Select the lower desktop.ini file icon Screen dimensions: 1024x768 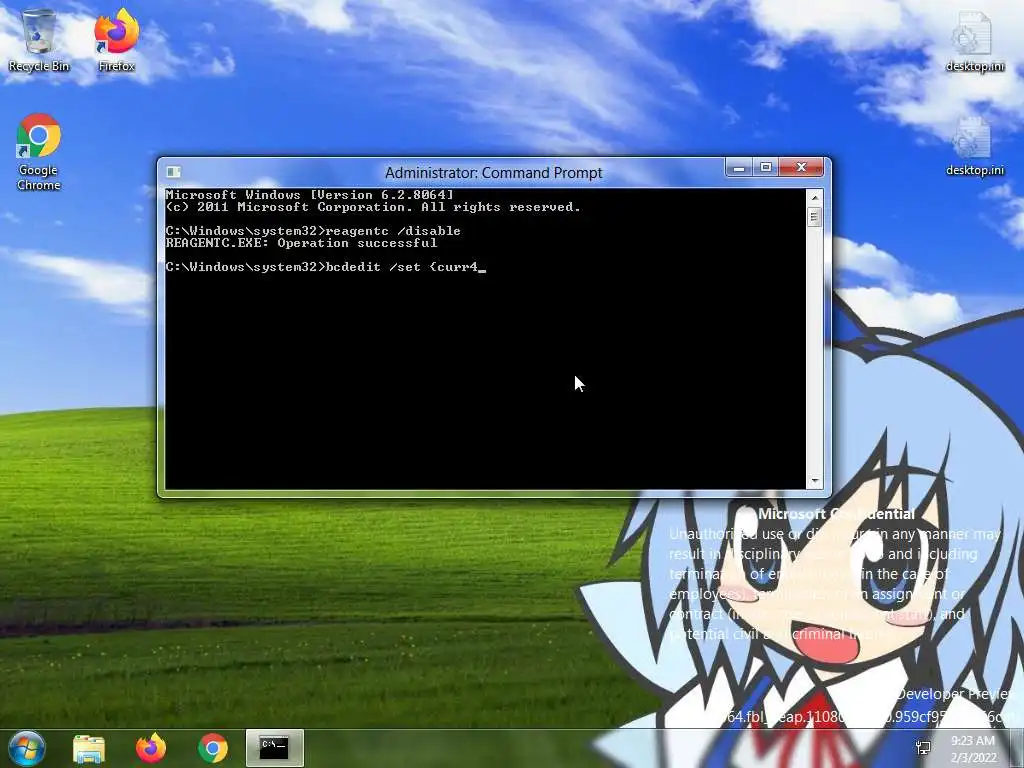(974, 146)
